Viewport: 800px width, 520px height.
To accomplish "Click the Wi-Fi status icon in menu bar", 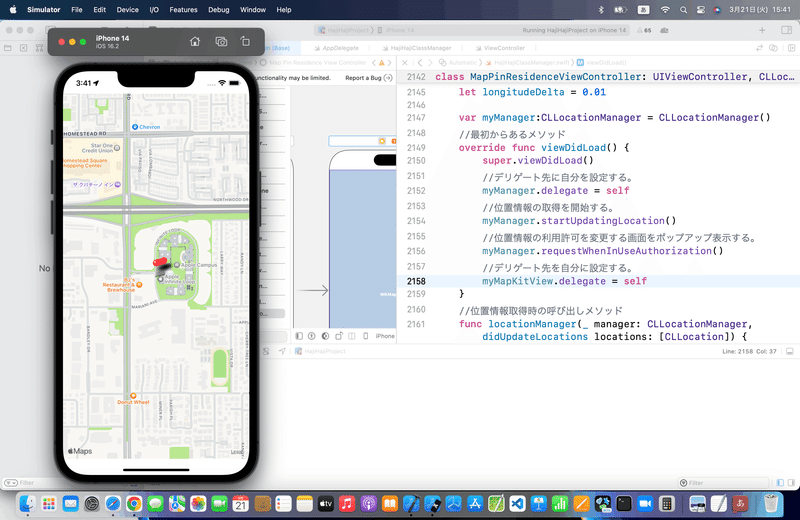I will pyautogui.click(x=665, y=10).
